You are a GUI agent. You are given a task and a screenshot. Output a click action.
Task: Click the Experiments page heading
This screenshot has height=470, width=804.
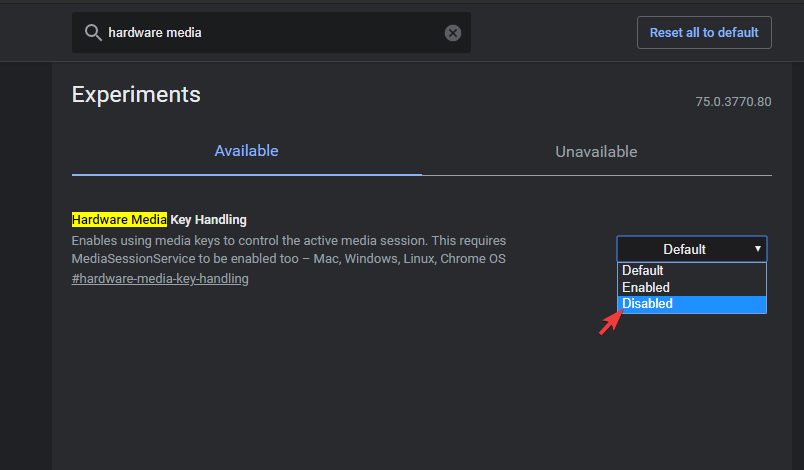tap(136, 95)
